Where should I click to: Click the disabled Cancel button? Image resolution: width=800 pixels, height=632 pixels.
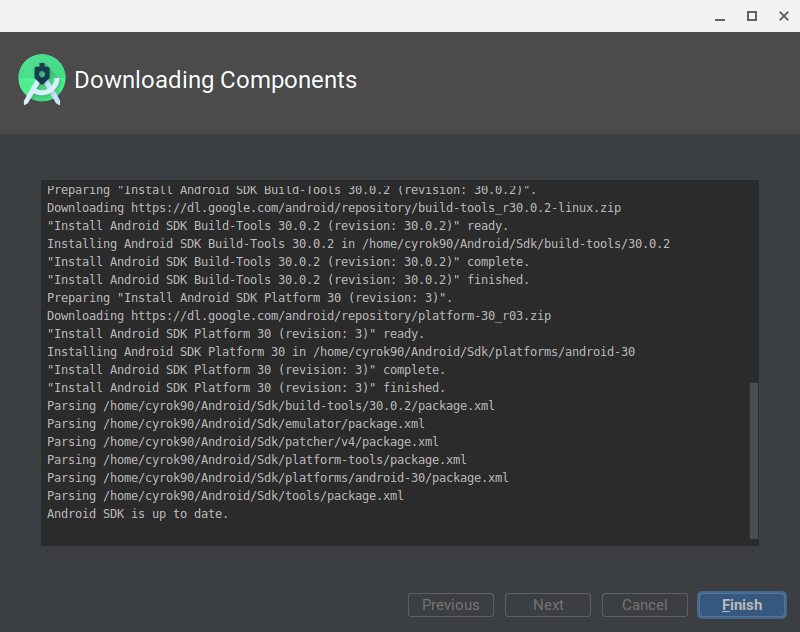click(x=645, y=605)
